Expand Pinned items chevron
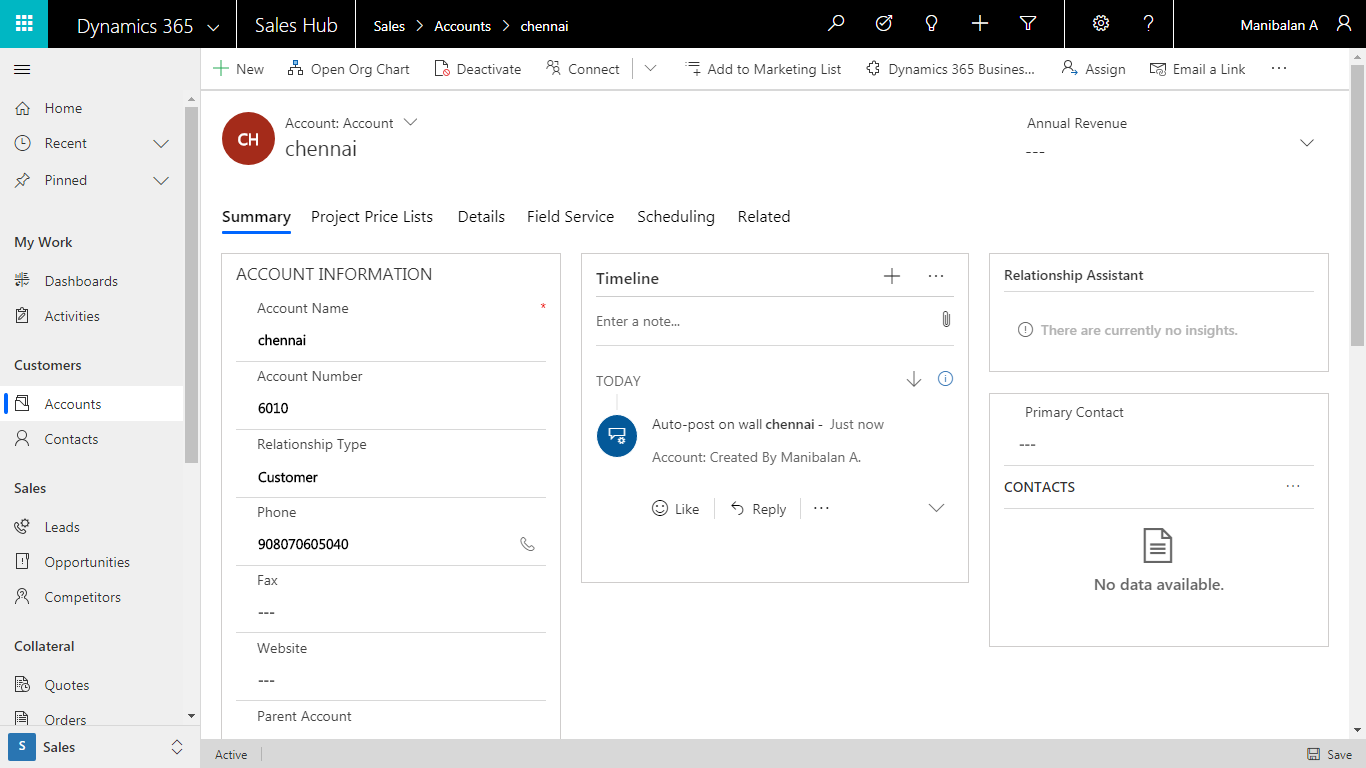 coord(161,180)
